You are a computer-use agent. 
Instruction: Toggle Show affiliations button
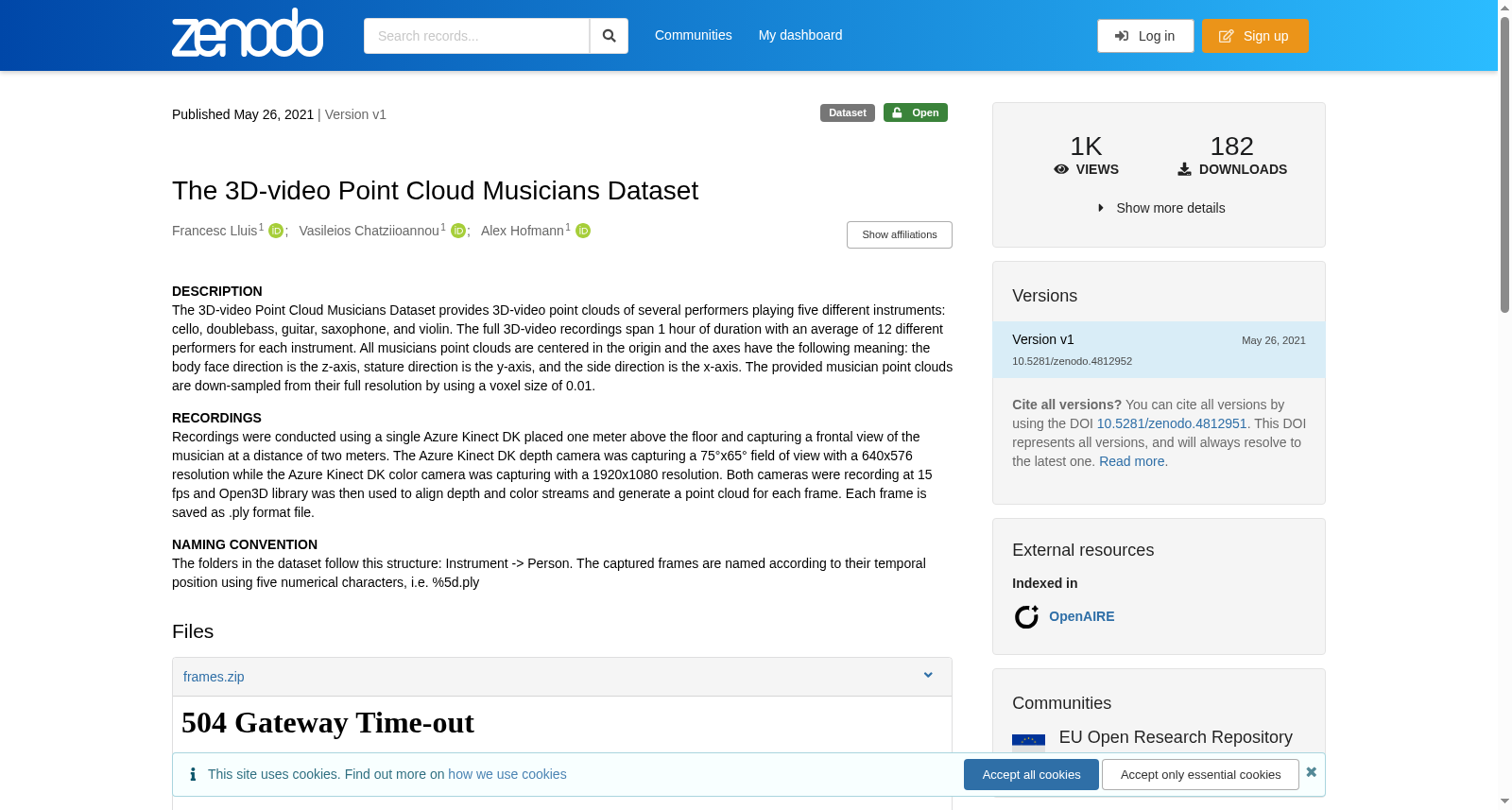coord(899,234)
